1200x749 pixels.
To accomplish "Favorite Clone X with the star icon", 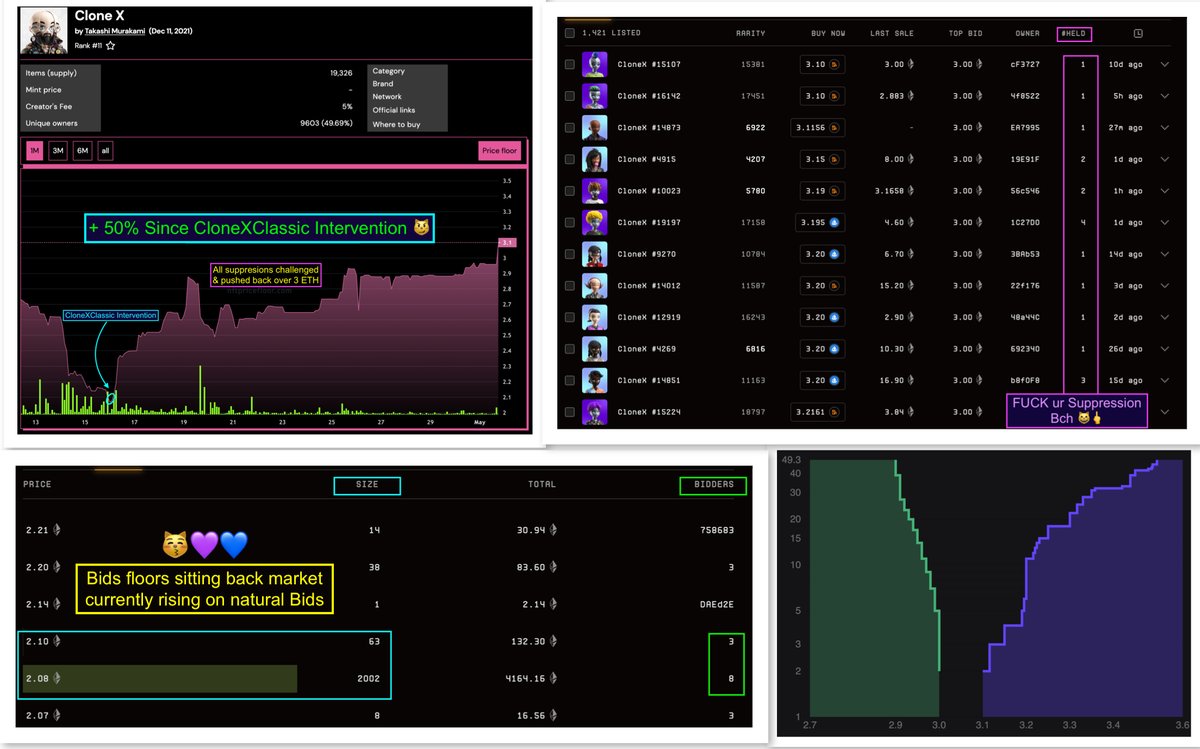I will pos(110,46).
